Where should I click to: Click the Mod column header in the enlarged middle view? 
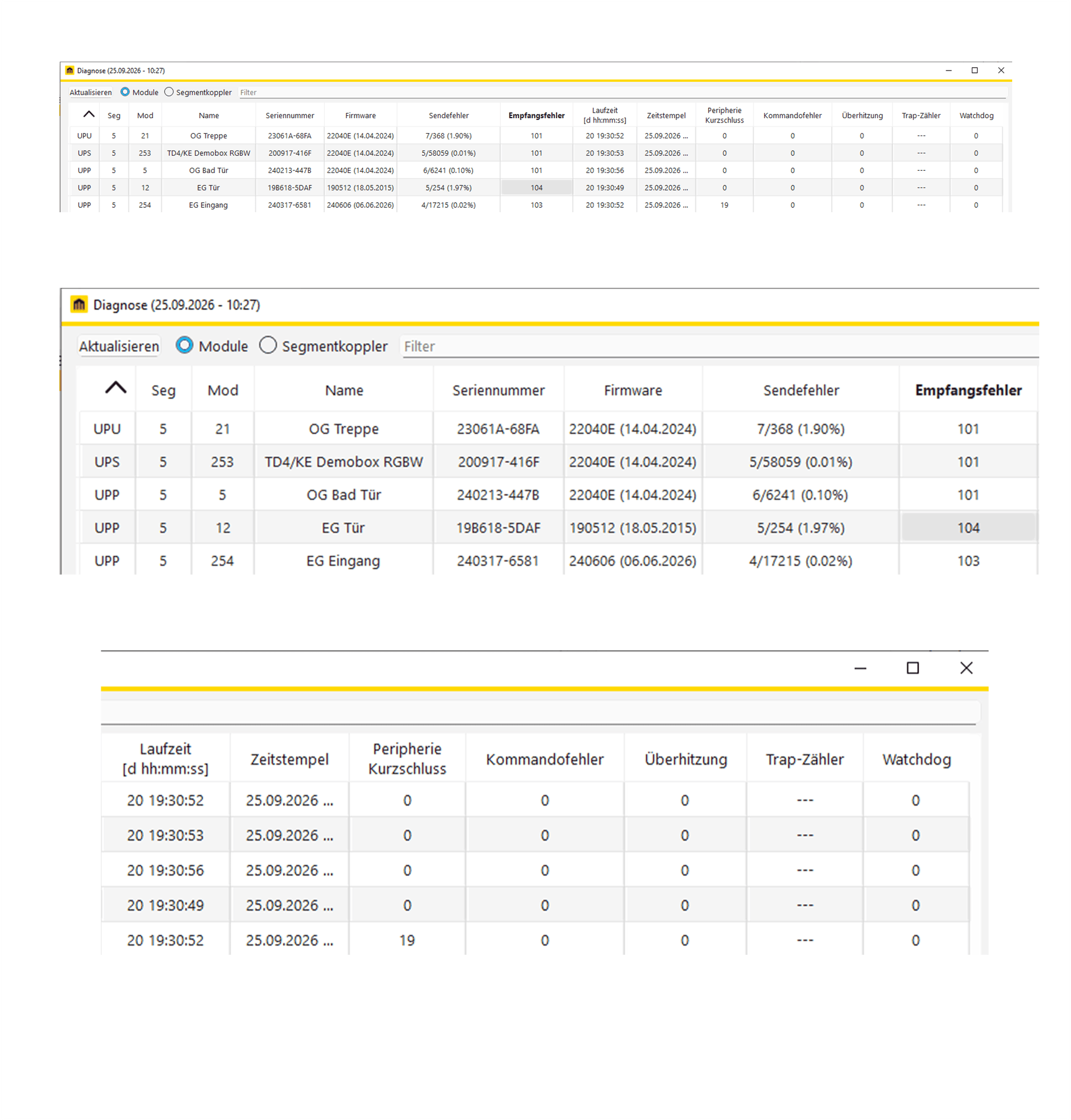point(223,390)
